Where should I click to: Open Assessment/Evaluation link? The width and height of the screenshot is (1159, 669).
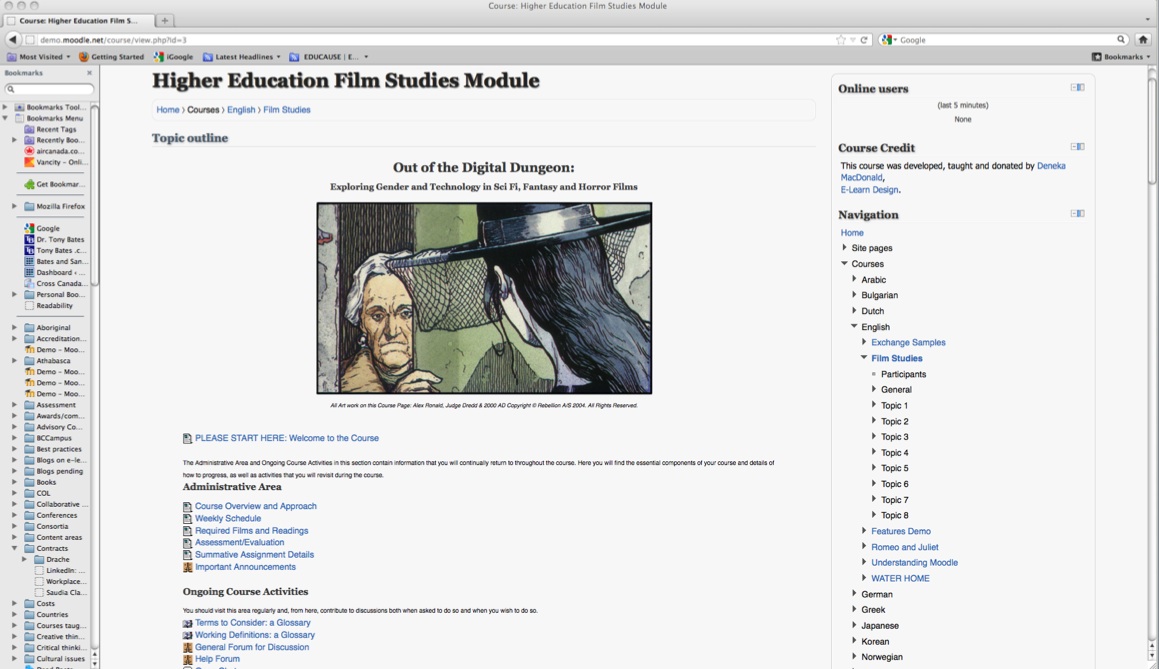239,543
